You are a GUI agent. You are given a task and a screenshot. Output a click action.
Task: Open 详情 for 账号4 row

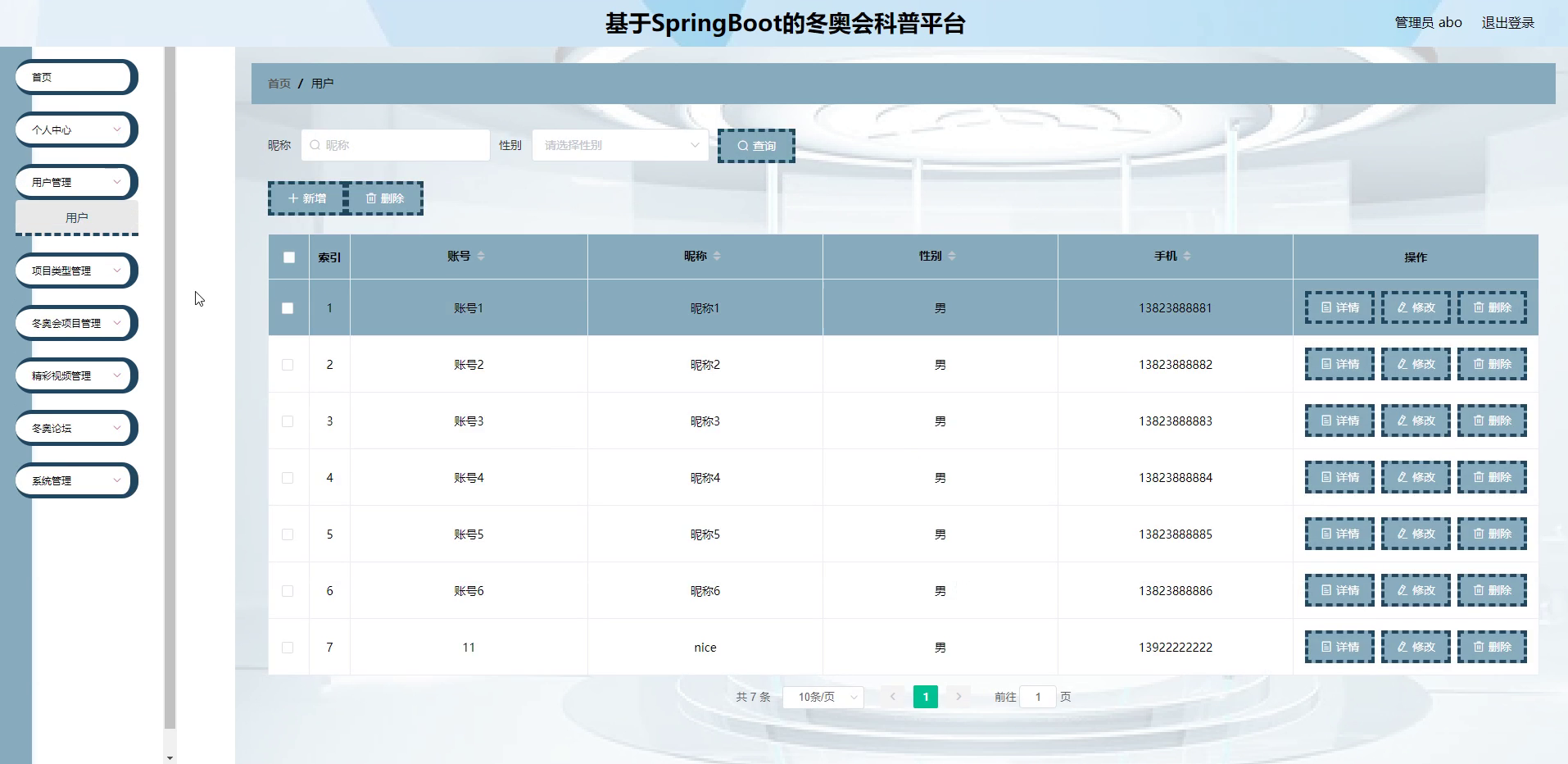[1339, 477]
